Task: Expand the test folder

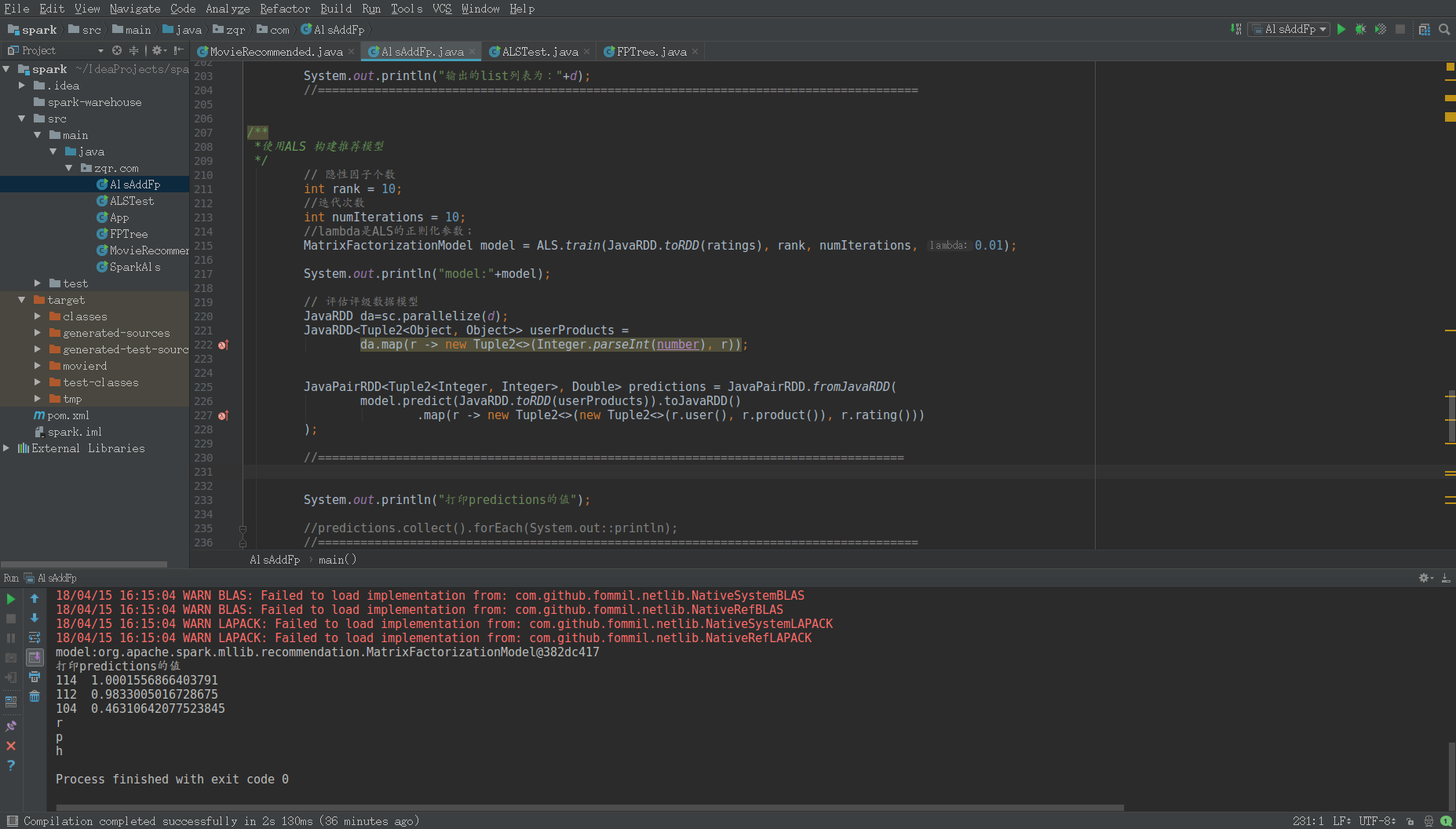Action: [x=38, y=283]
